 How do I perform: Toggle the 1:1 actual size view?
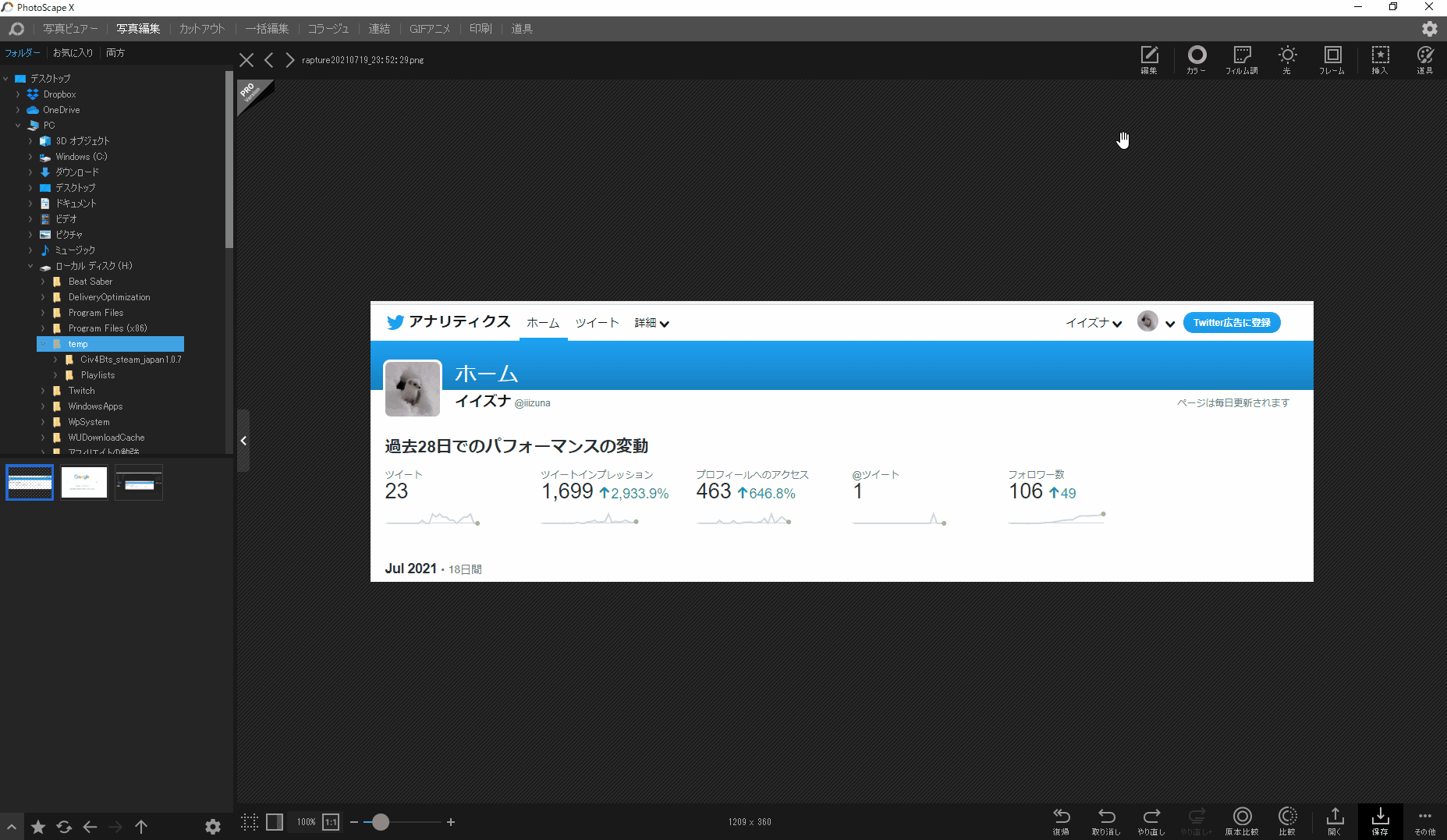point(332,822)
